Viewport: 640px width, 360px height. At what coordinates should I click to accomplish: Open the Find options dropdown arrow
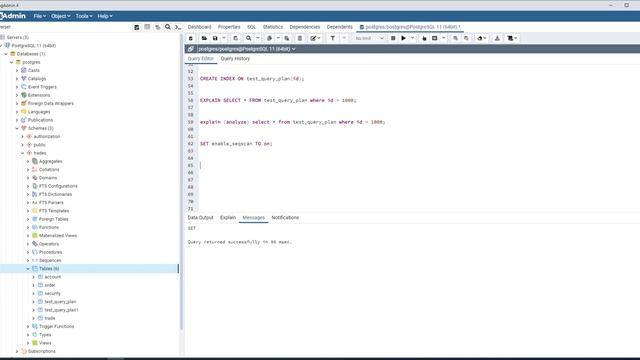[258, 38]
